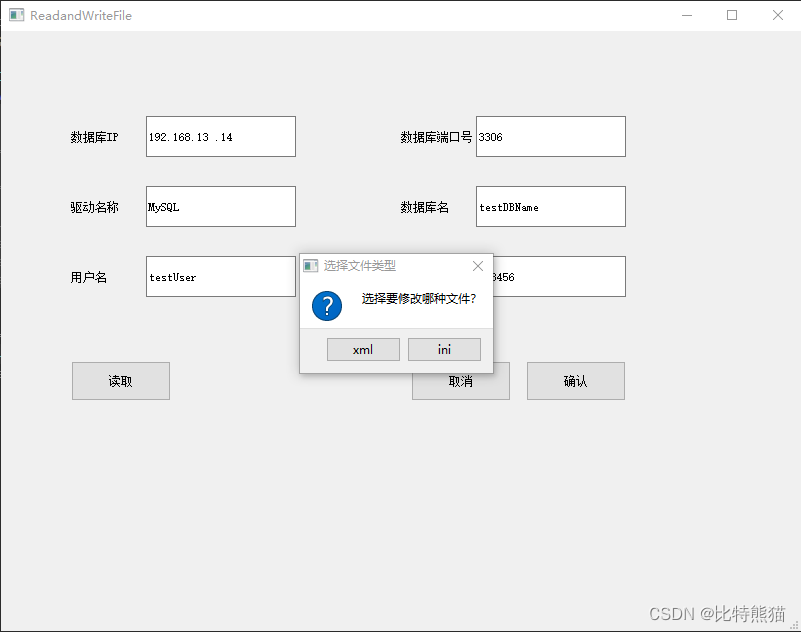Select the ini file type
This screenshot has width=801, height=632.
444,349
